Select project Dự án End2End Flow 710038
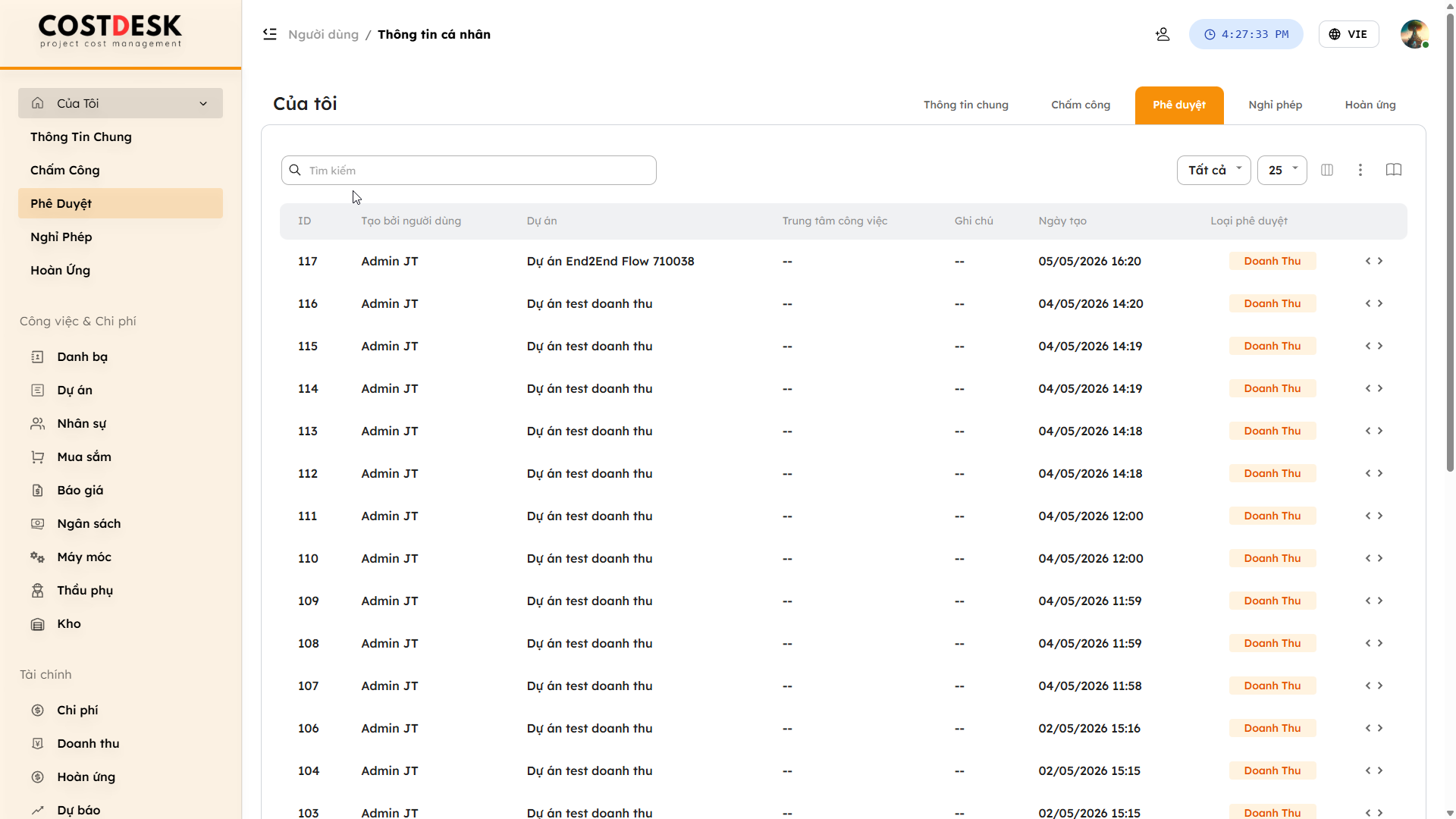The image size is (1456, 819). coord(610,261)
